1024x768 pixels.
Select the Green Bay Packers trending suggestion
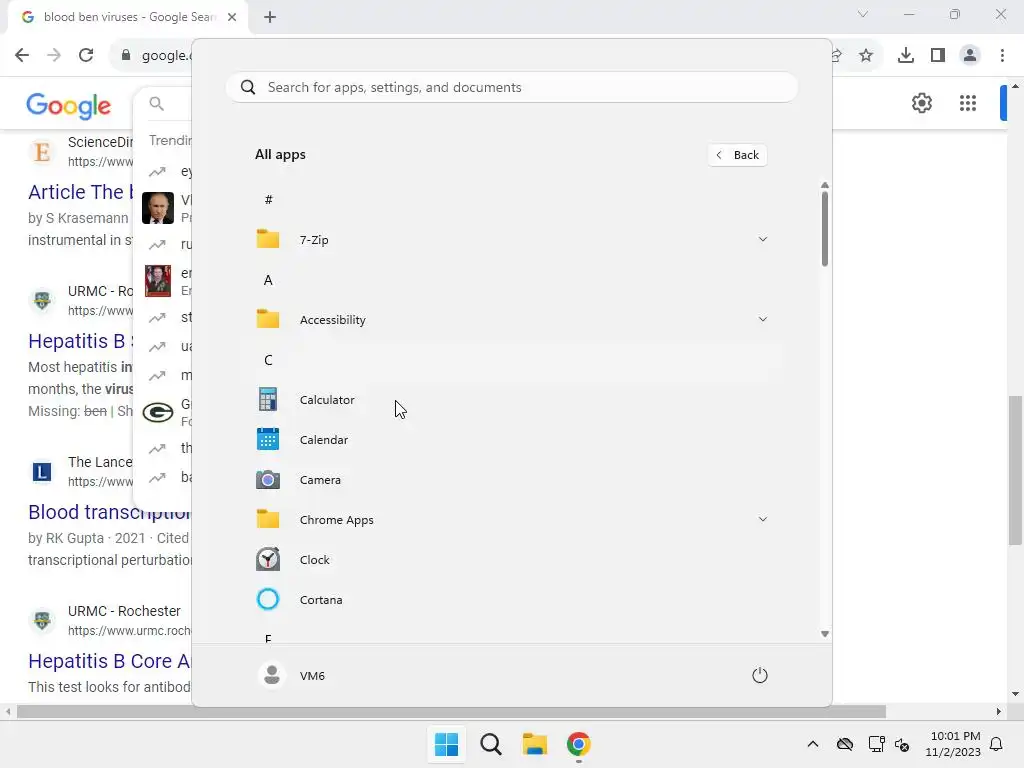pyautogui.click(x=167, y=412)
